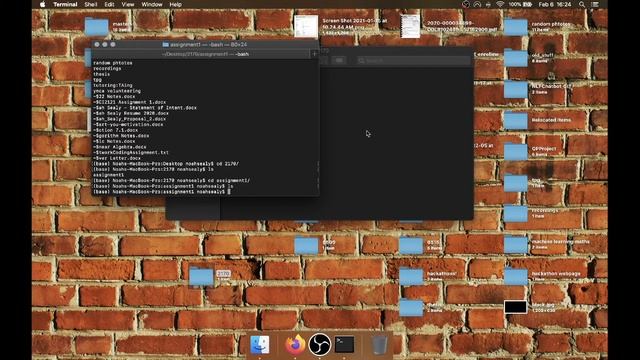Screen dimensions: 640x360
Task: Open the View menu
Action: (128, 4)
